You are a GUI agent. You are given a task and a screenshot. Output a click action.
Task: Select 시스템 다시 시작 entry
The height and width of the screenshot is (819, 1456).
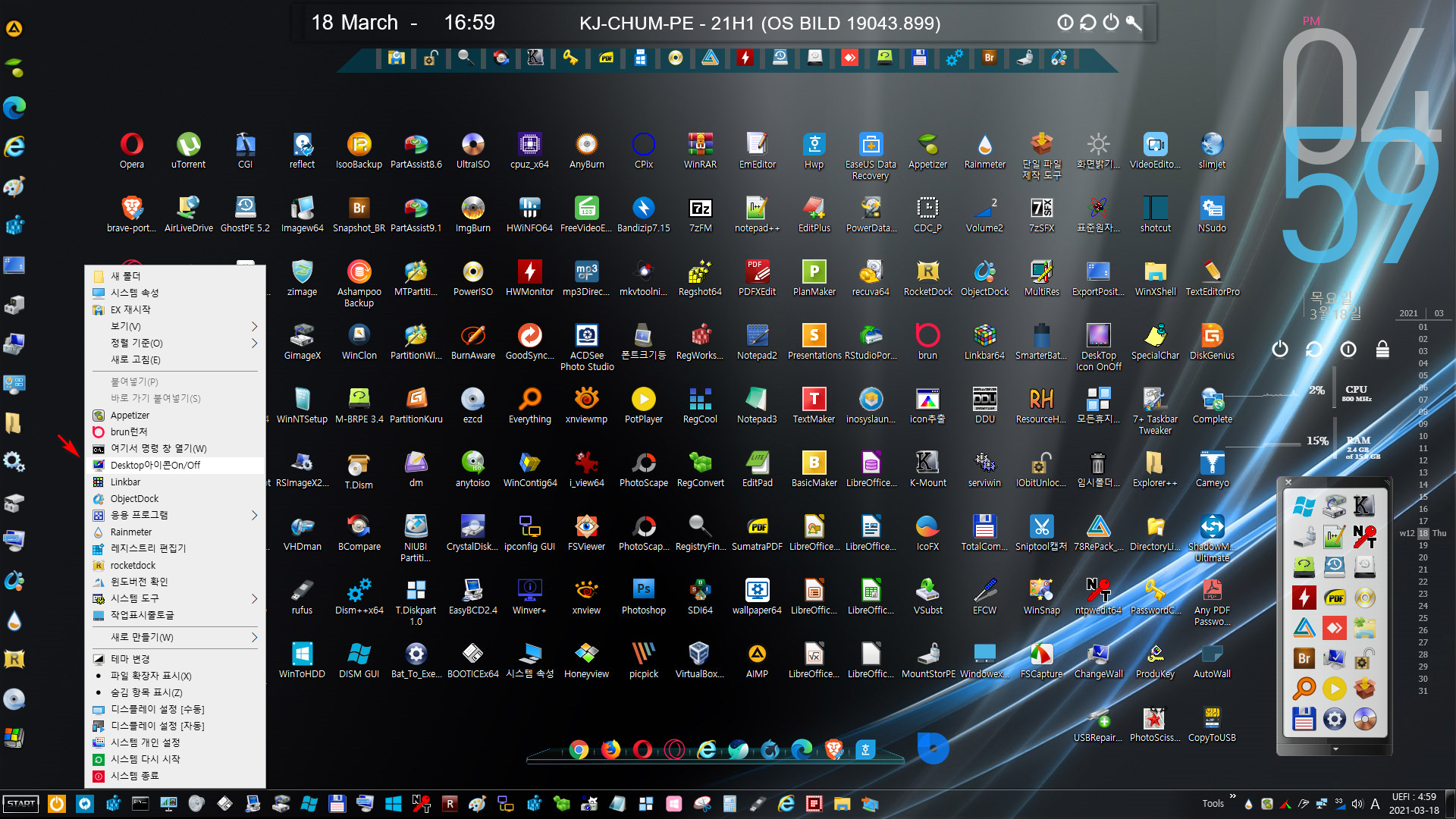[x=175, y=759]
